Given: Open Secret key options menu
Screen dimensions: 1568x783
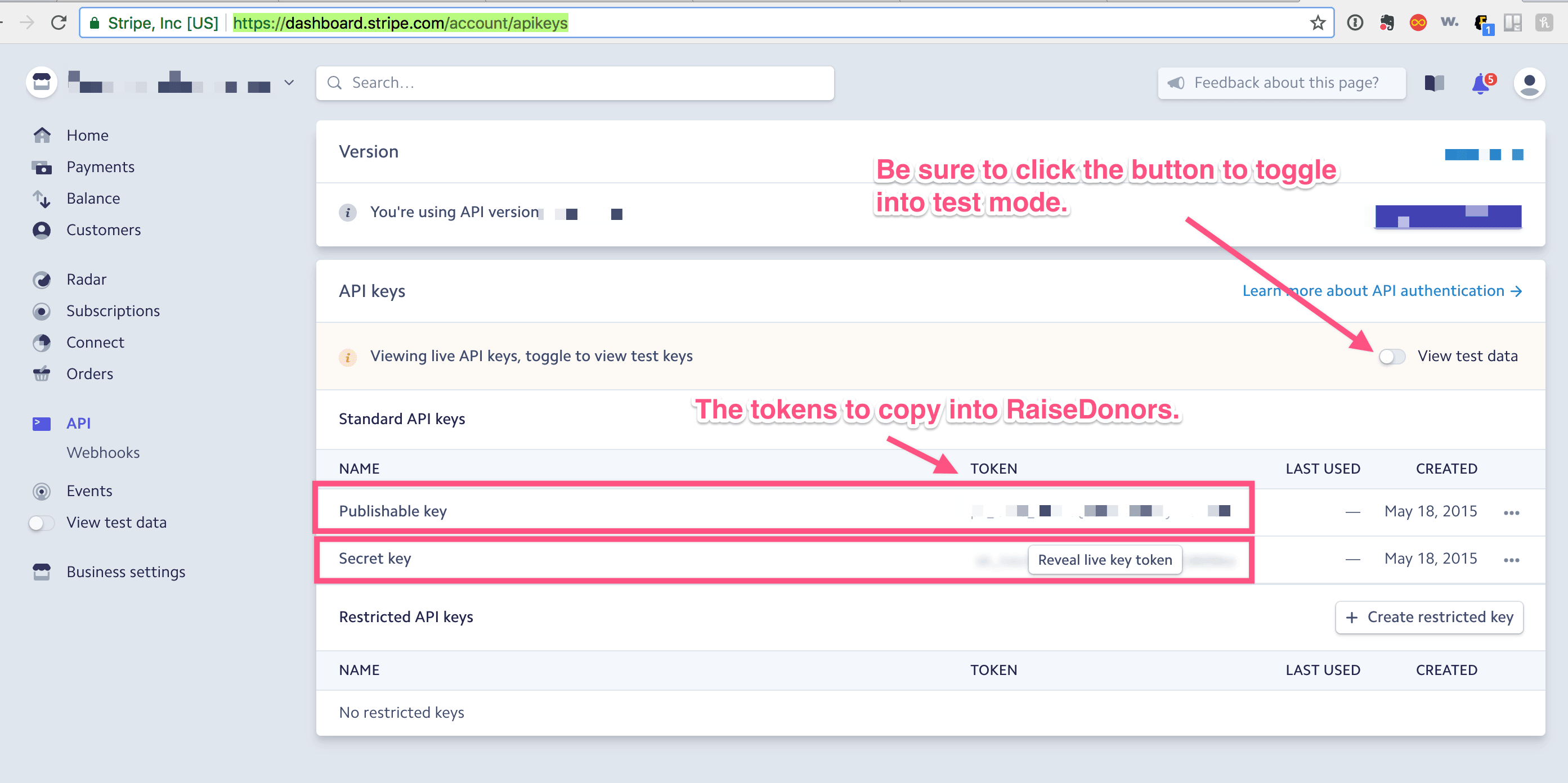Looking at the screenshot, I should (x=1511, y=560).
